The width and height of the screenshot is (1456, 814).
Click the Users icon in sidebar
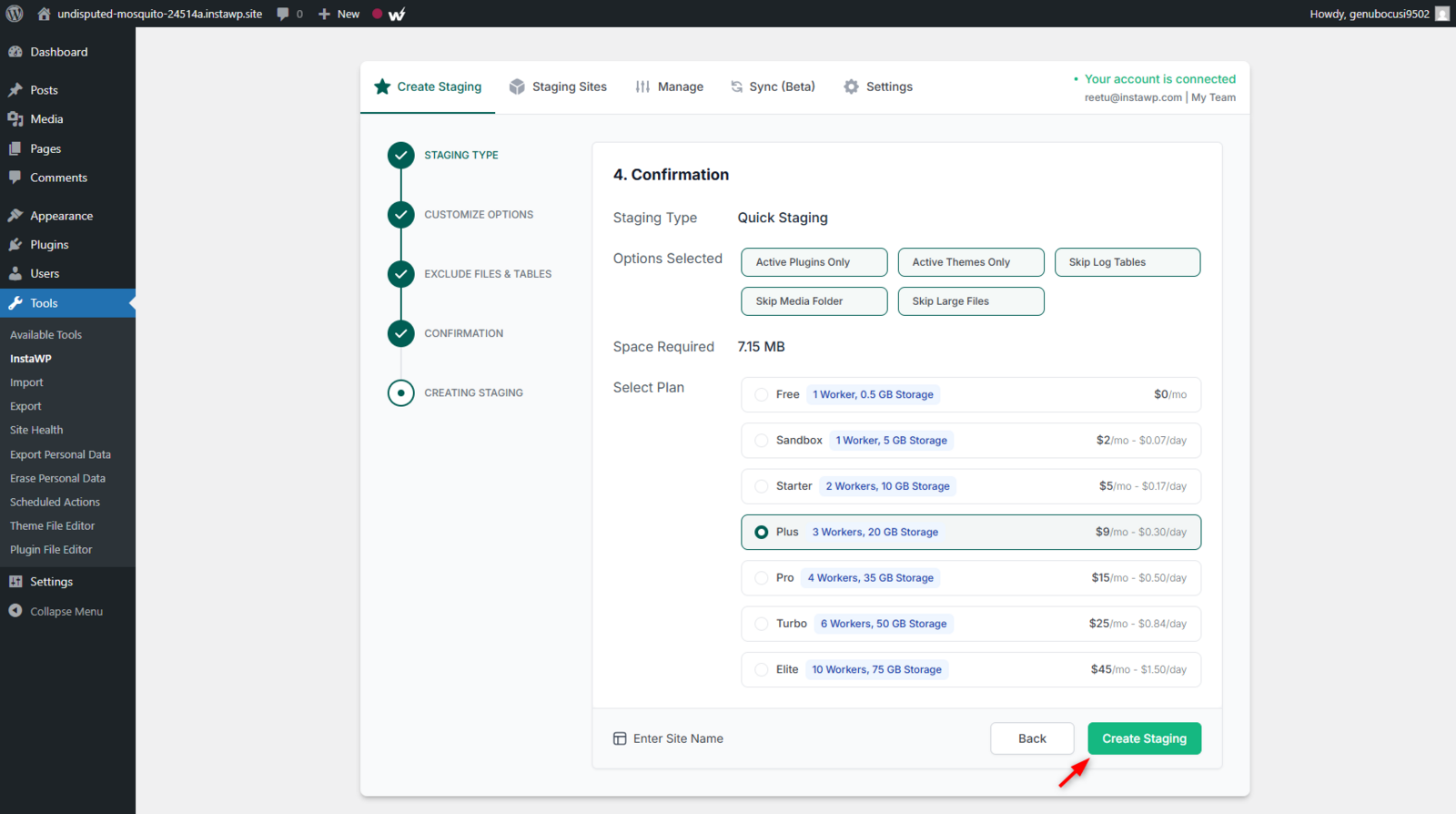click(15, 274)
